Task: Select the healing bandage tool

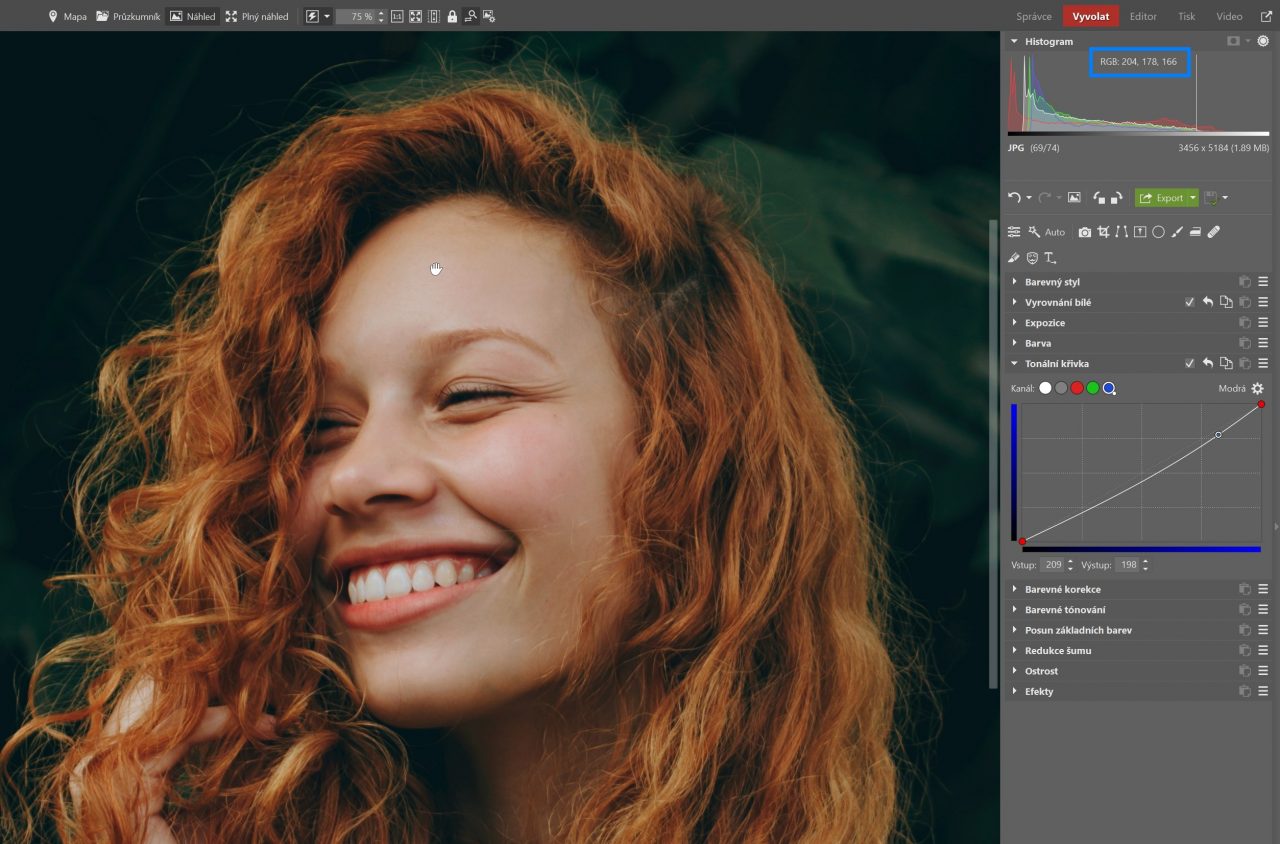Action: coord(1214,232)
